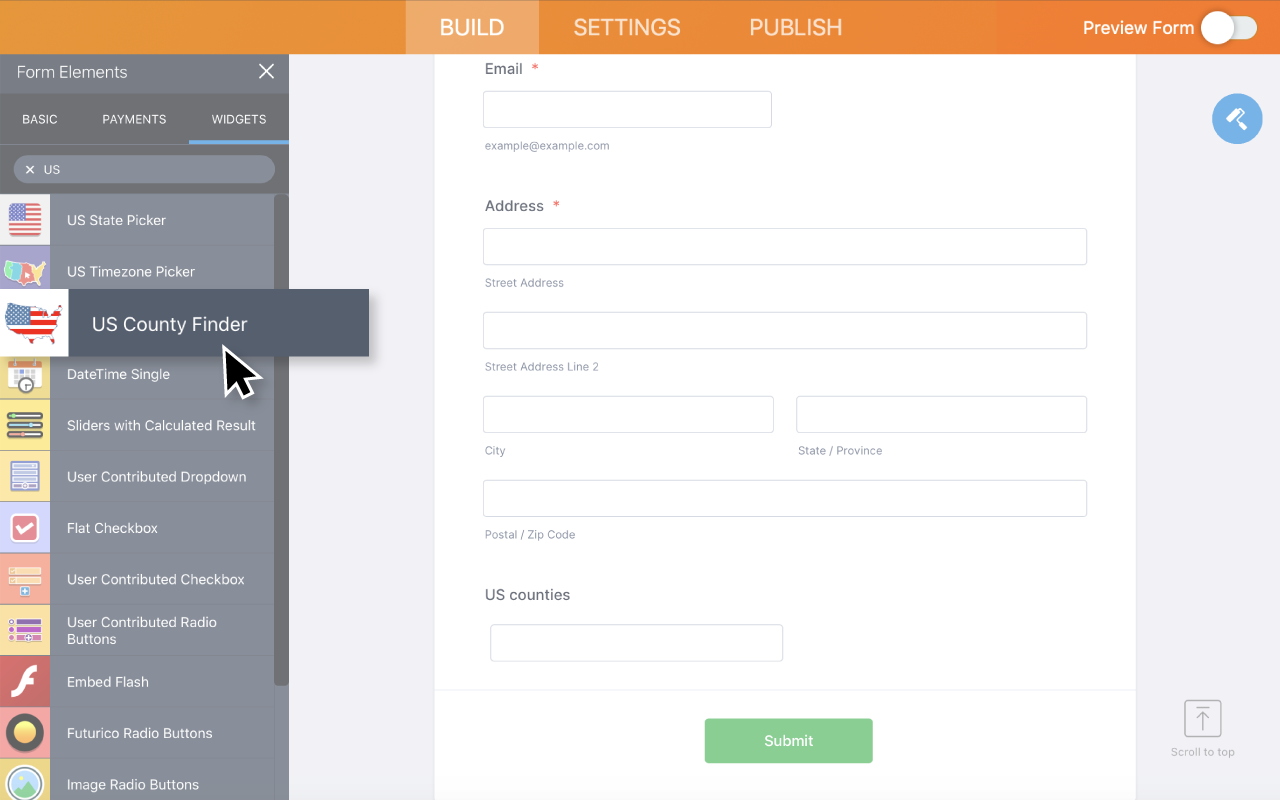Viewport: 1280px width, 800px height.
Task: Click the Futurico Radio Buttons icon
Action: tap(25, 733)
